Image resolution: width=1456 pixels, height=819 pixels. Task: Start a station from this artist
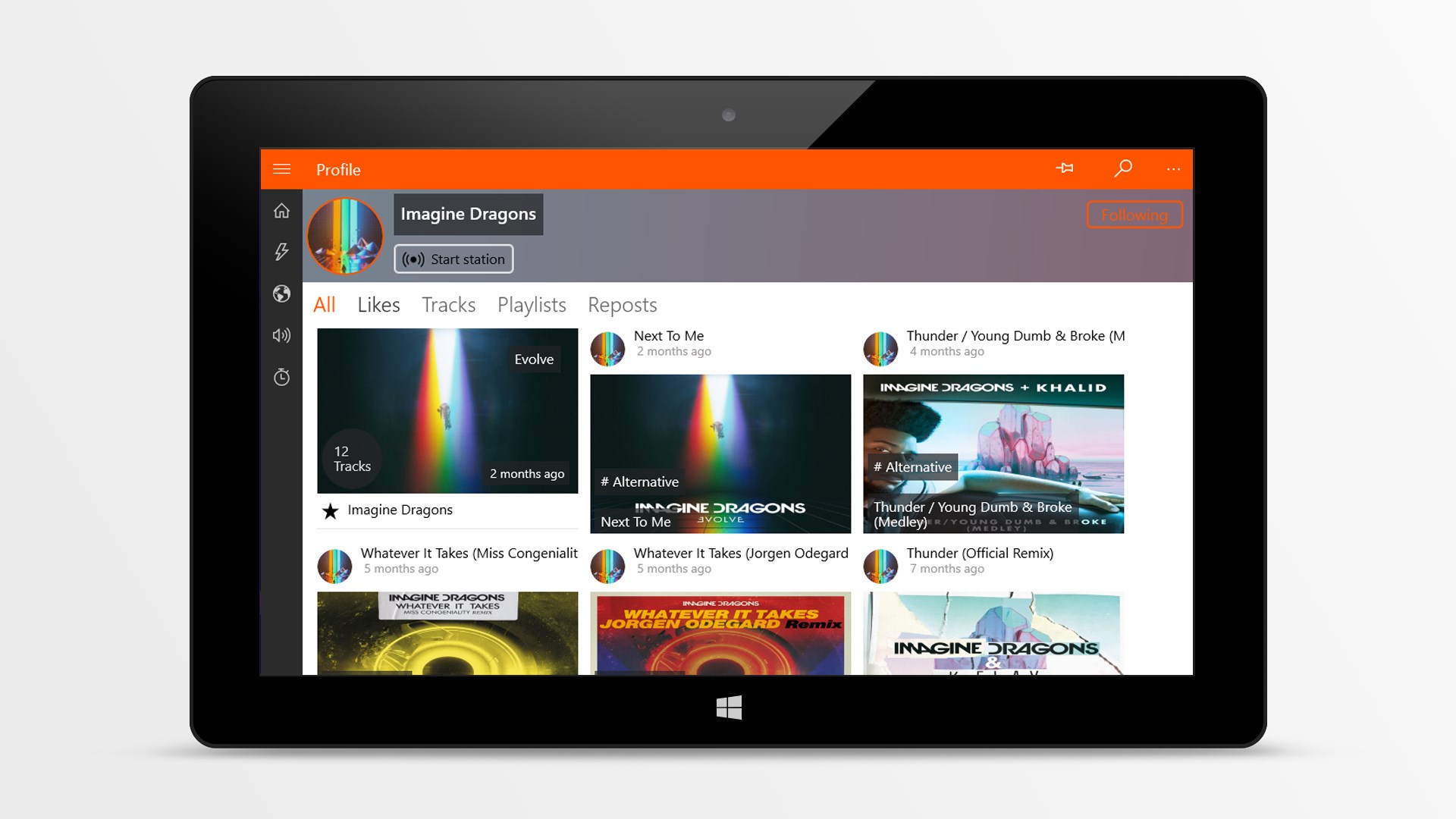pos(453,259)
